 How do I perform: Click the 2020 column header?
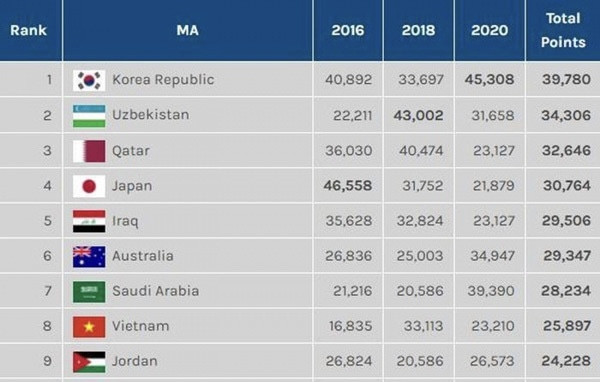click(489, 30)
